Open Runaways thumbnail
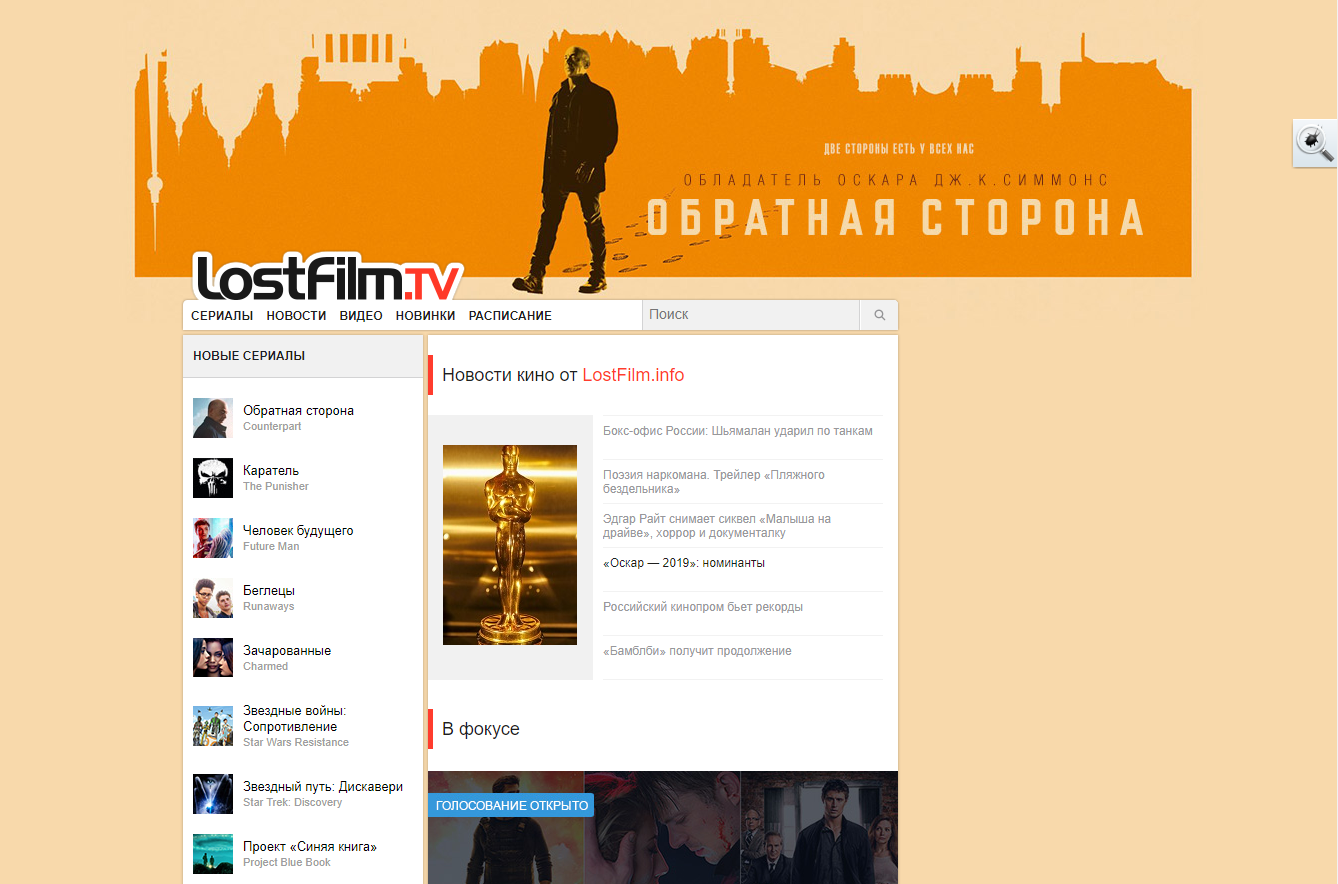This screenshot has width=1338, height=884. [x=213, y=598]
